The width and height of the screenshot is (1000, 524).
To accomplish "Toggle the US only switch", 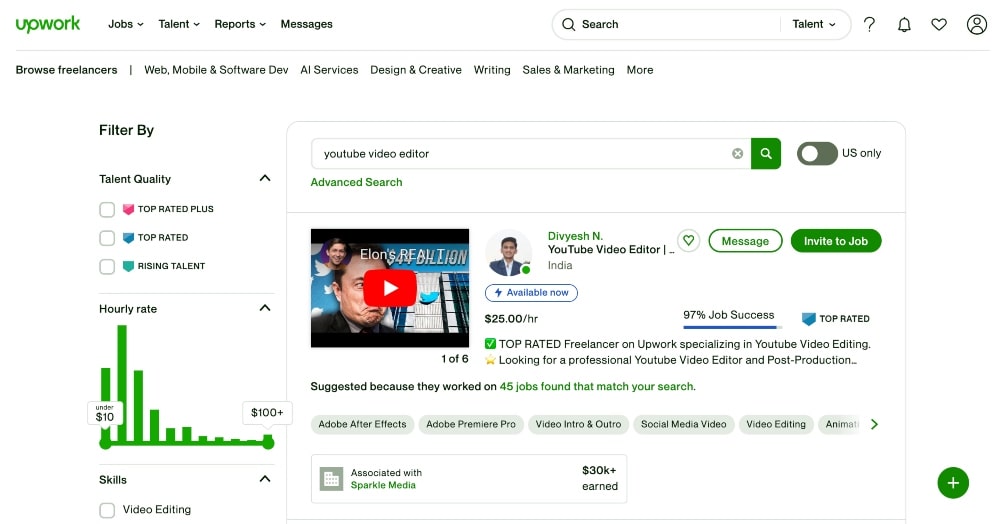I will [817, 154].
